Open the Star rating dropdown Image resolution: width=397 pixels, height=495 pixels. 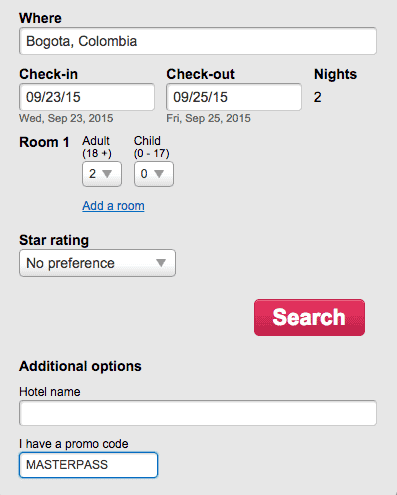(x=97, y=263)
